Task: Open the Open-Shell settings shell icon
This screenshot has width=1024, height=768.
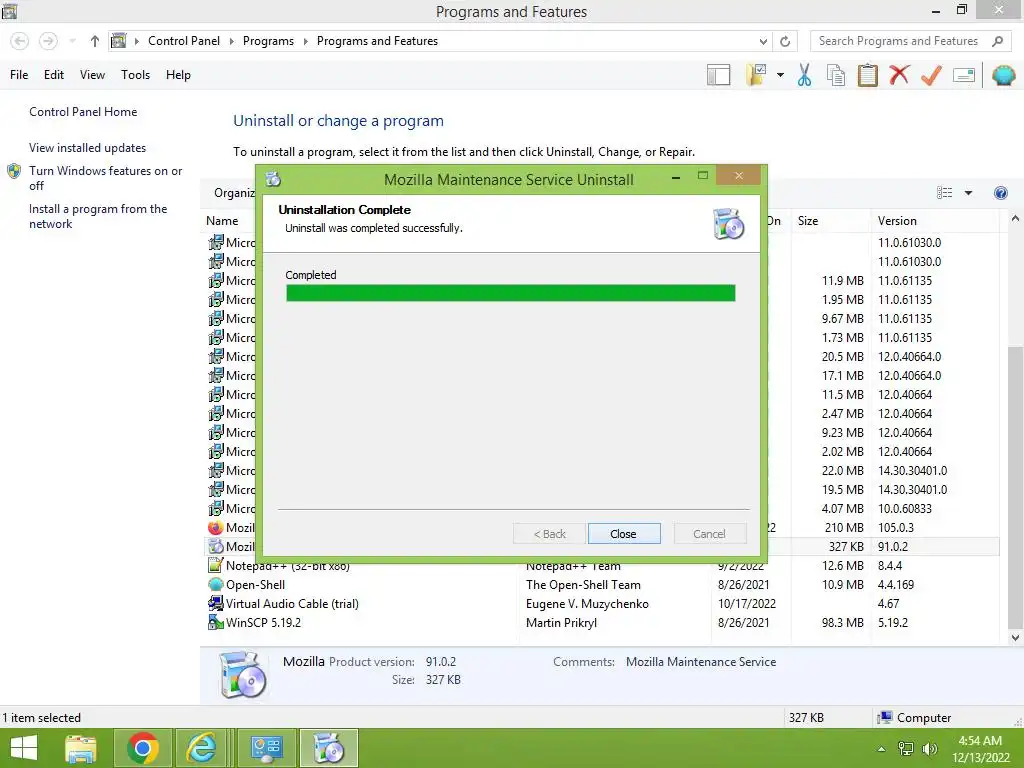Action: coord(1004,75)
